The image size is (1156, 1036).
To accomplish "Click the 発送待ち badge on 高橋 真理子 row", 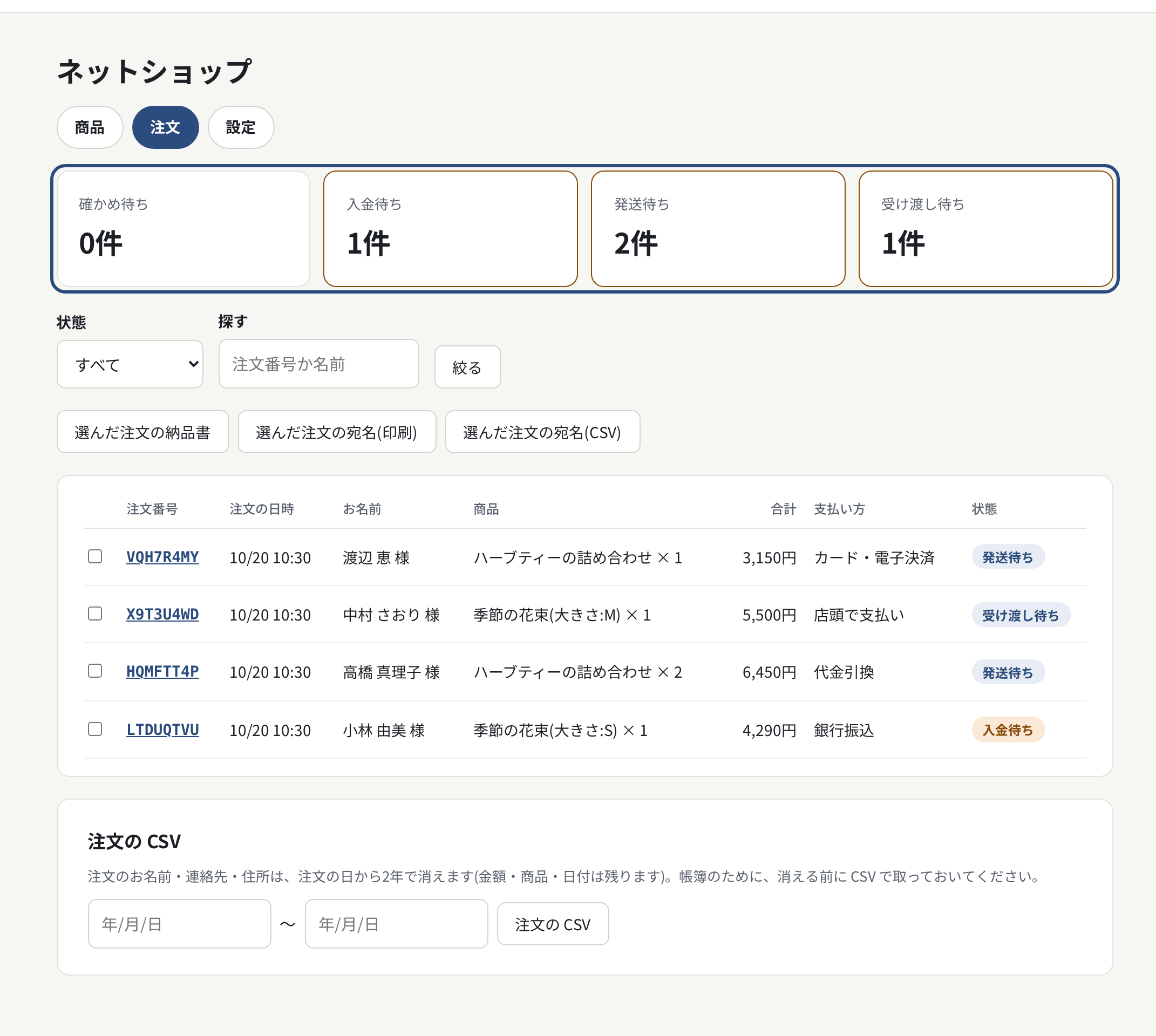I will [x=1008, y=672].
